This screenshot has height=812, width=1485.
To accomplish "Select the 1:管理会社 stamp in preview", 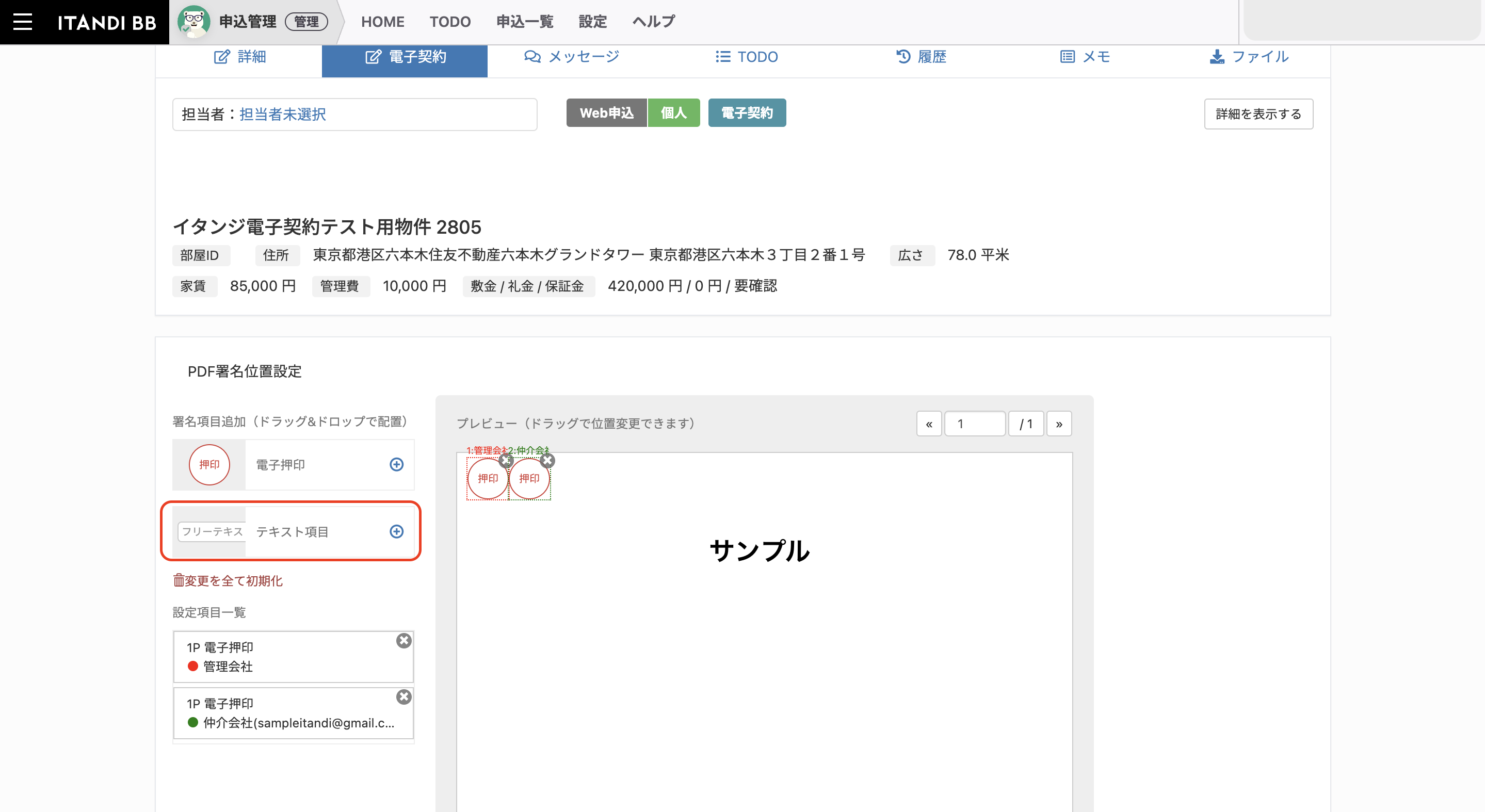I will tap(488, 478).
